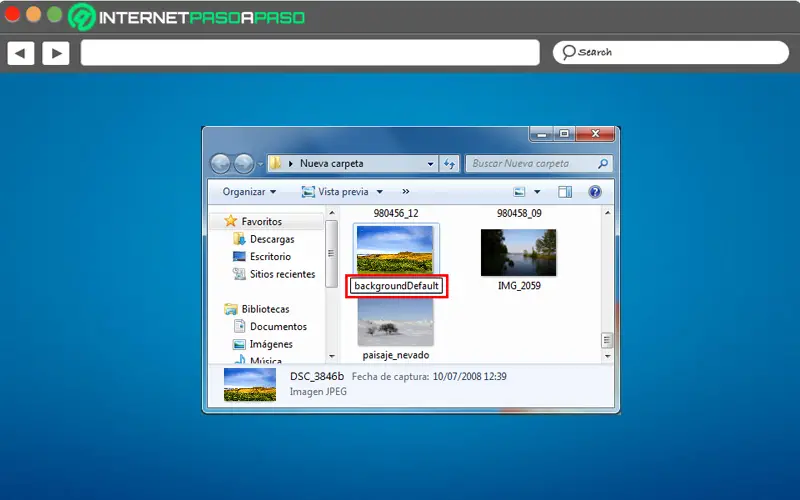Image resolution: width=800 pixels, height=500 pixels.
Task: Click the Vista previa button
Action: click(335, 192)
